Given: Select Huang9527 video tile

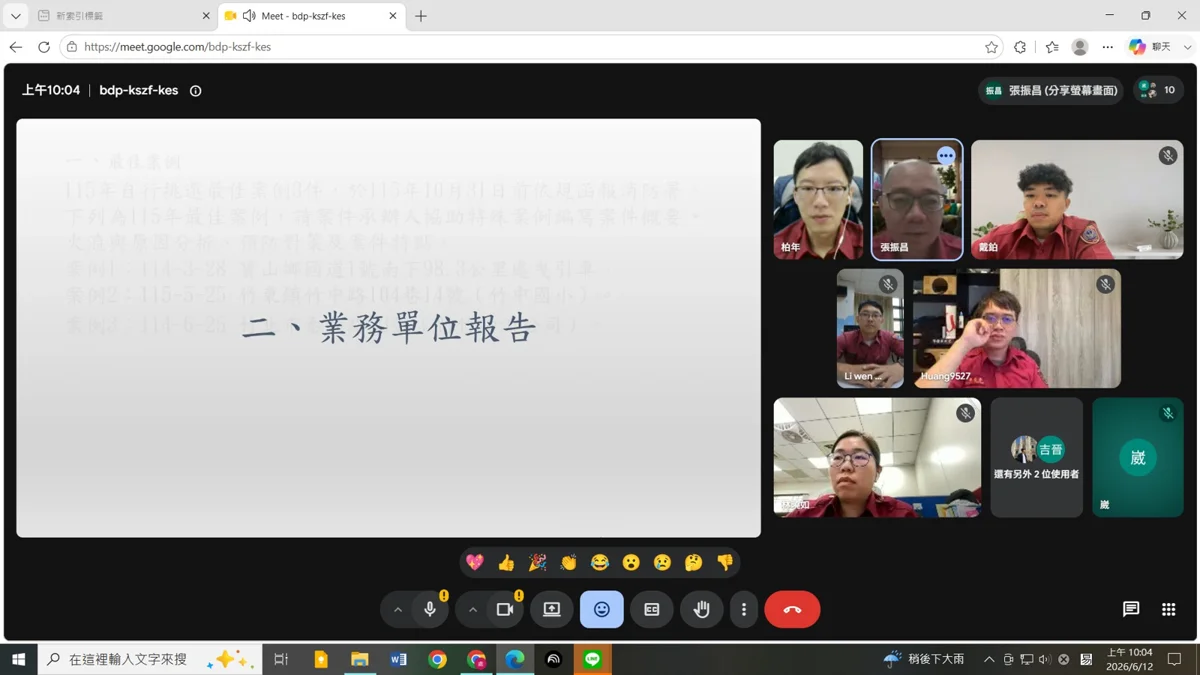Looking at the screenshot, I should pos(1016,328).
